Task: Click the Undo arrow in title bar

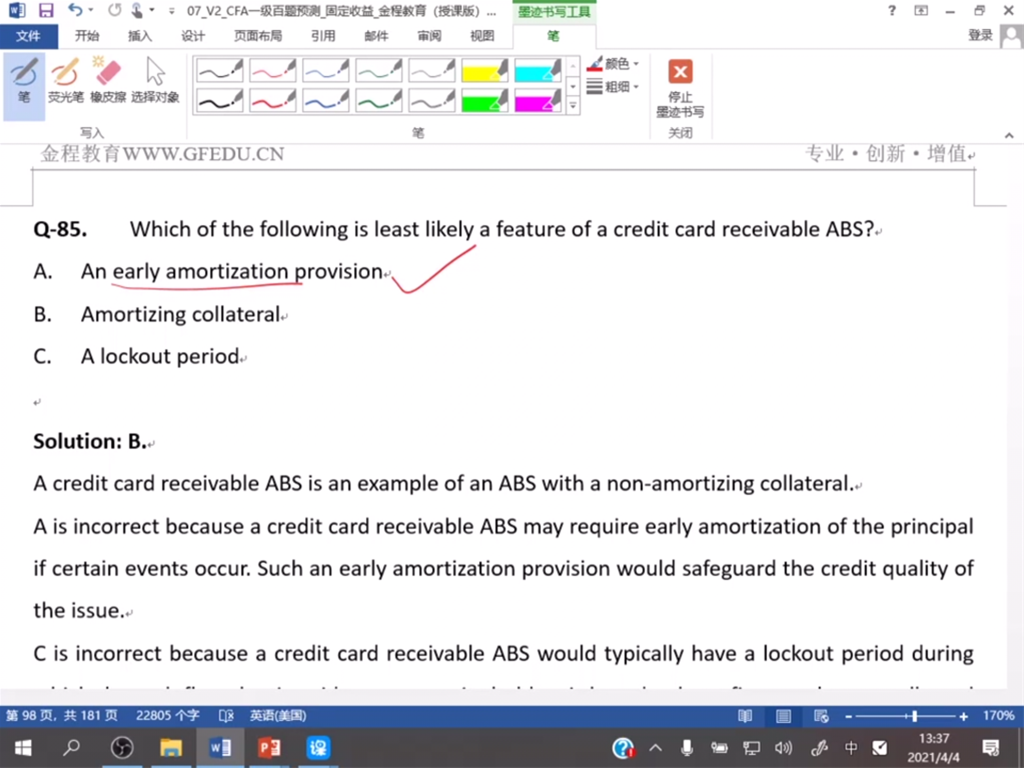Action: point(76,11)
